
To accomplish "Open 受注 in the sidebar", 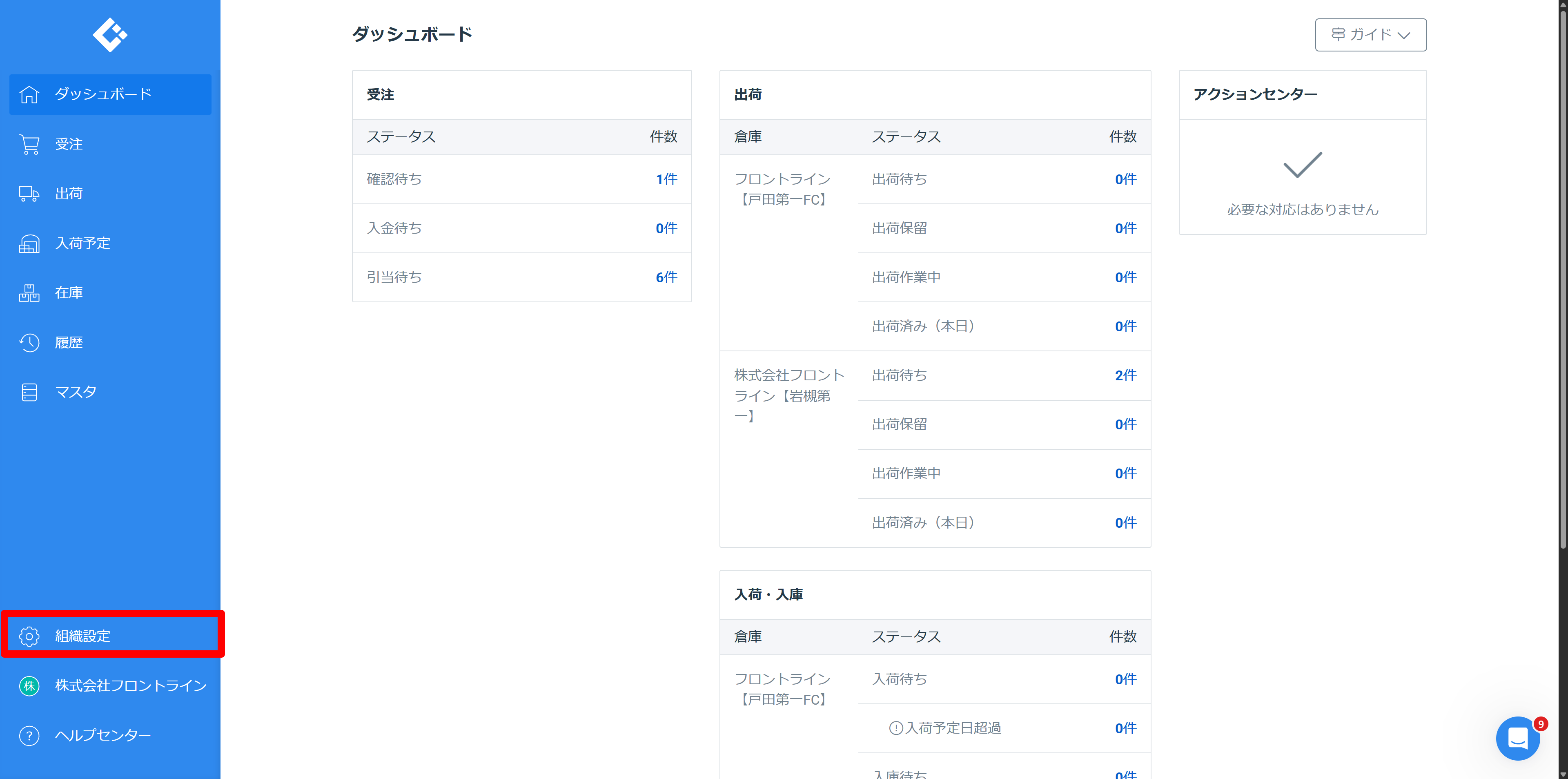I will (110, 144).
